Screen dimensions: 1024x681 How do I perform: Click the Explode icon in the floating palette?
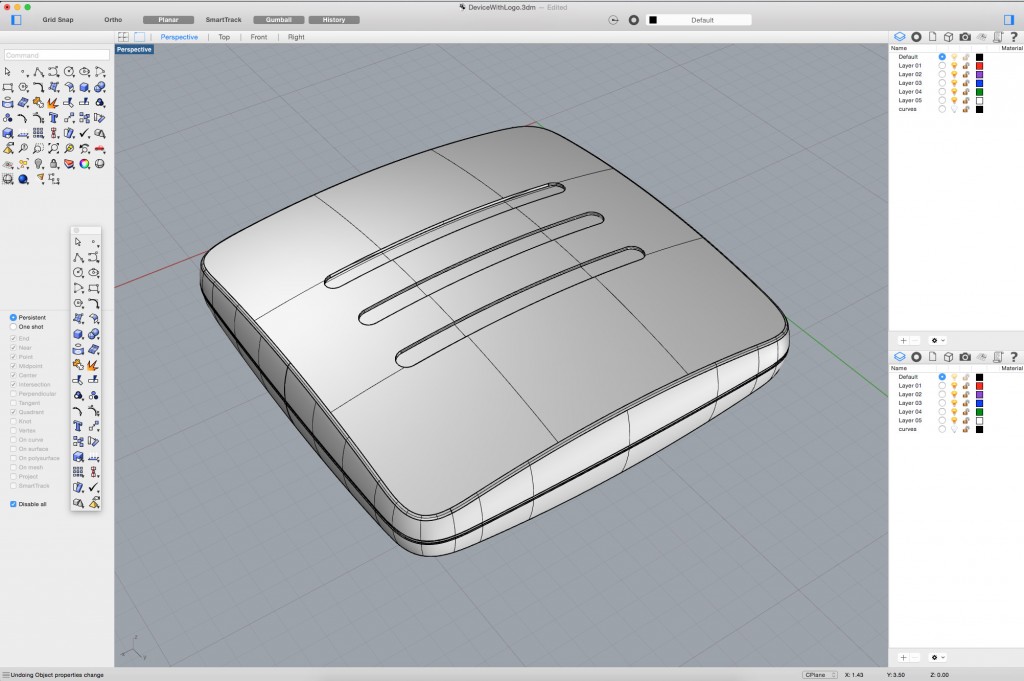(93, 365)
